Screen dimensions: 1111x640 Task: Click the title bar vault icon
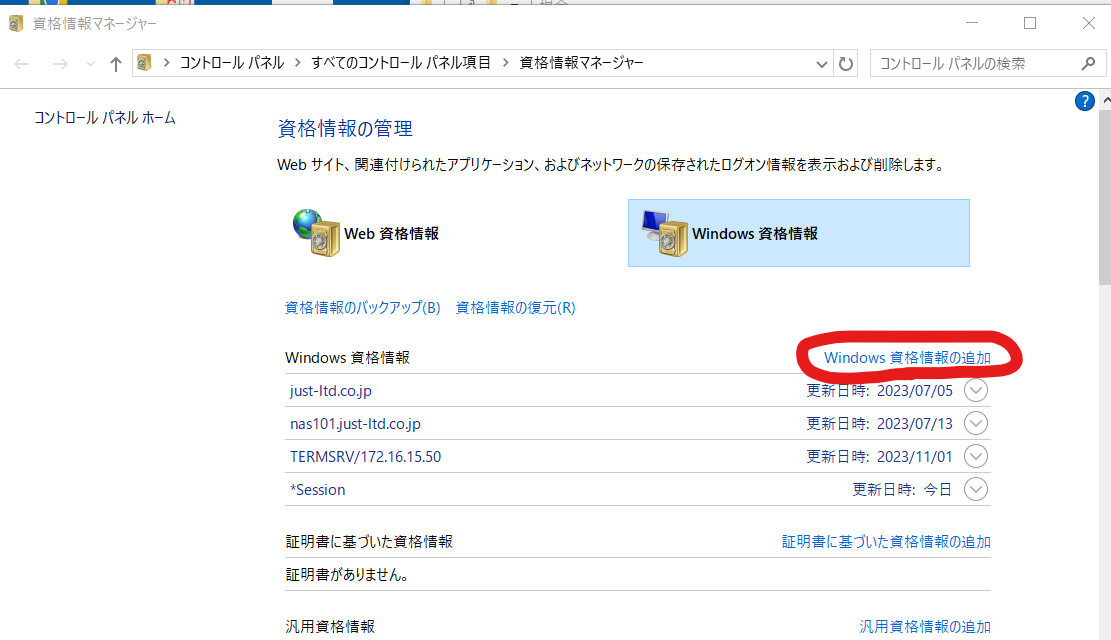click(x=16, y=23)
